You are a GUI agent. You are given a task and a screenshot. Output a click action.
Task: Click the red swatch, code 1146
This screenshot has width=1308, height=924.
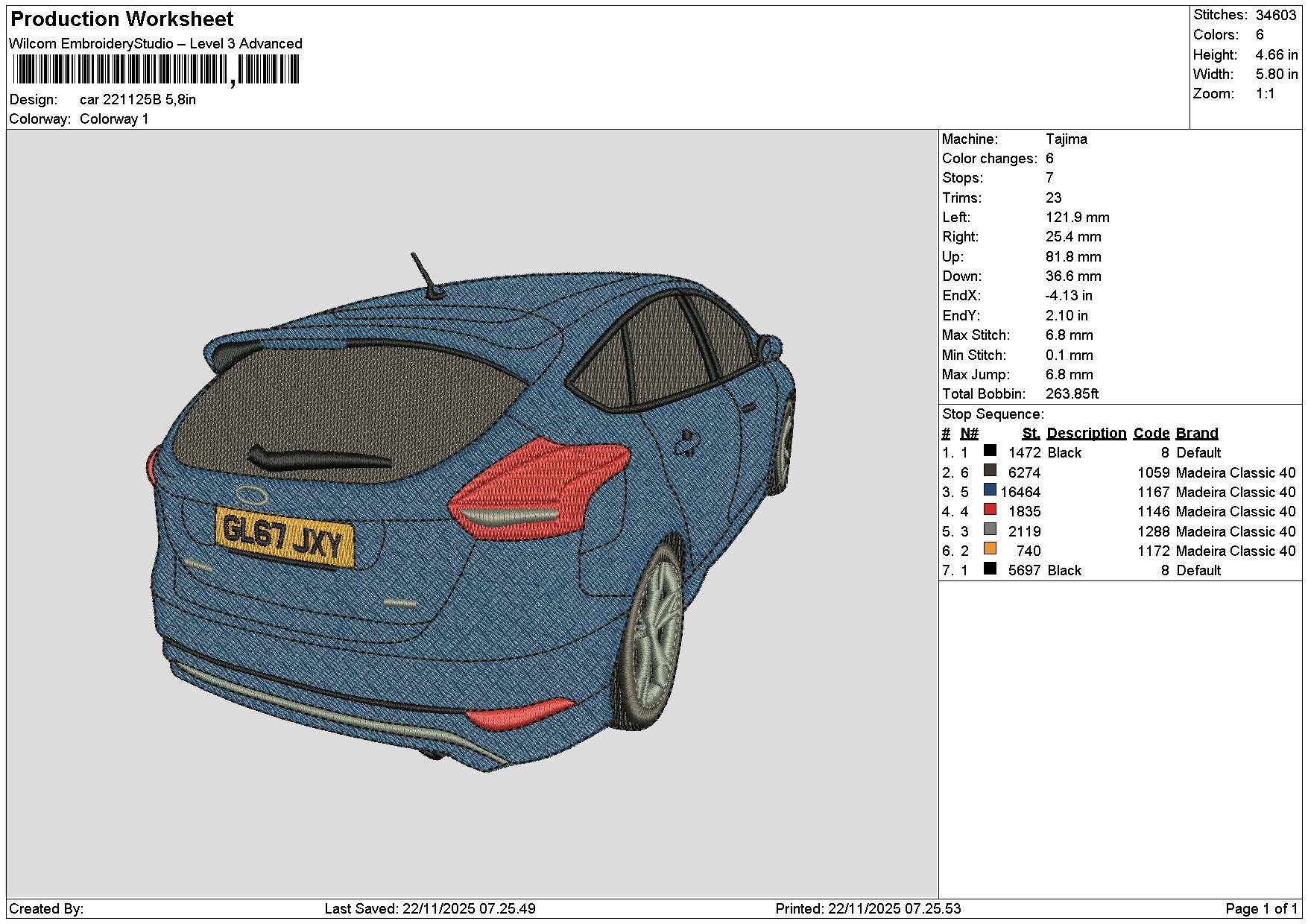pos(990,510)
